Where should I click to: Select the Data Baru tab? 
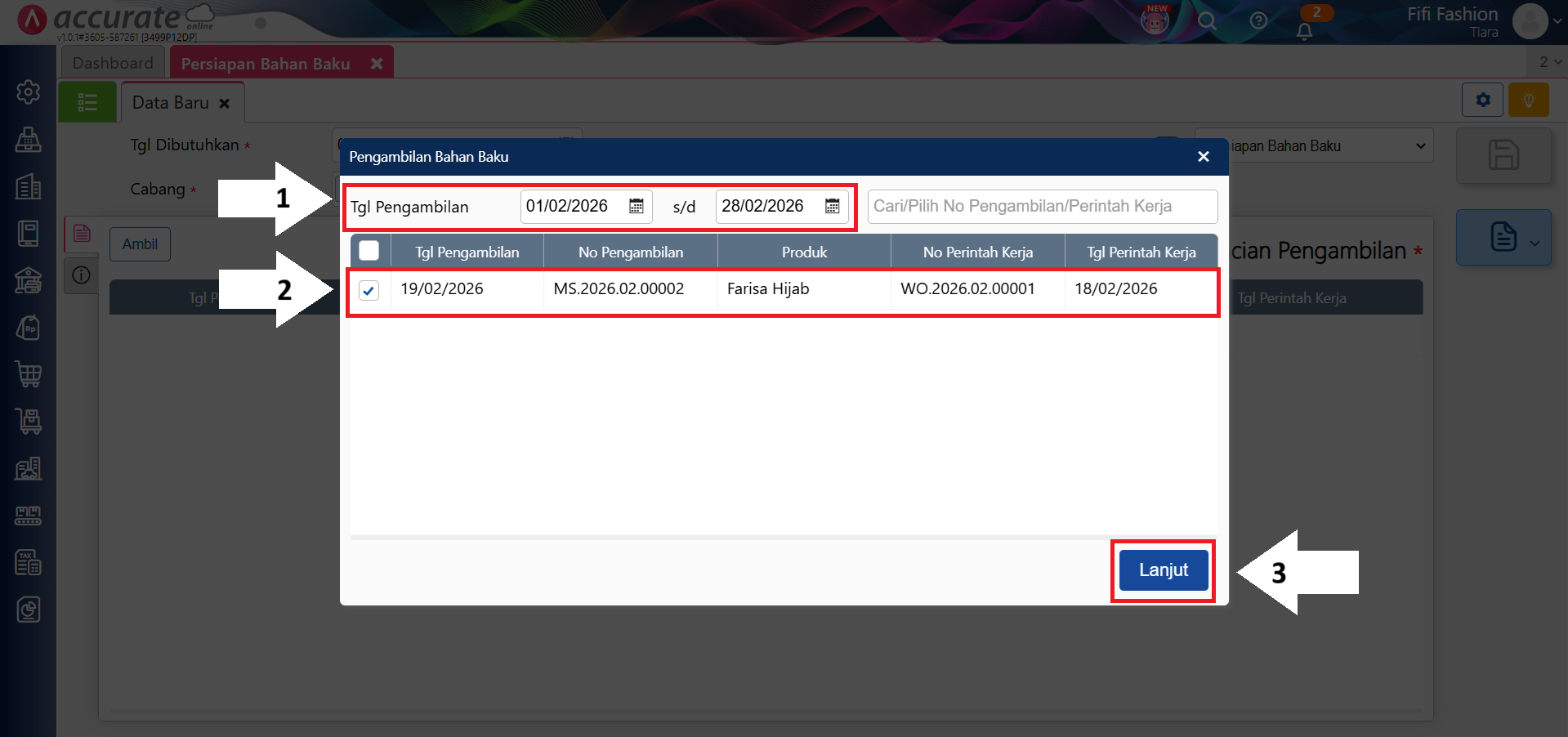pyautogui.click(x=171, y=103)
